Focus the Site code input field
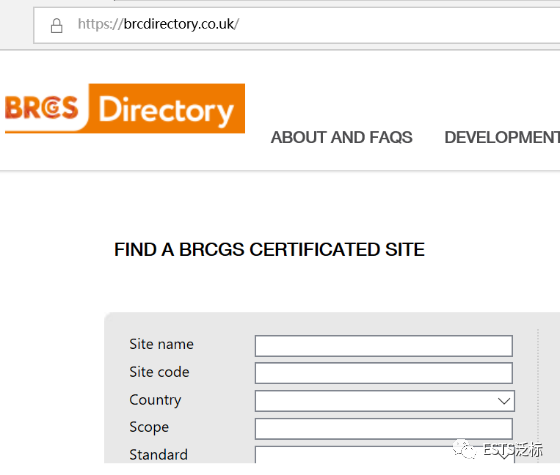This screenshot has width=560, height=475. pyautogui.click(x=384, y=373)
